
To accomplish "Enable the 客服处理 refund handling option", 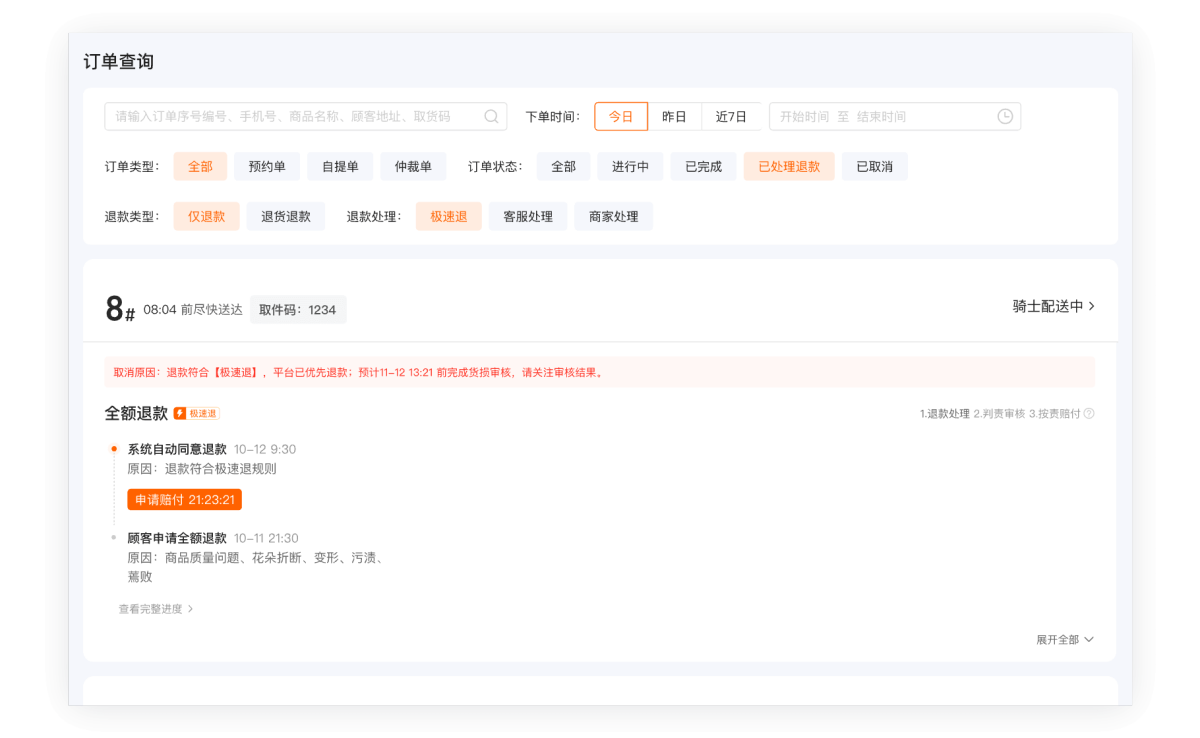I will point(527,216).
